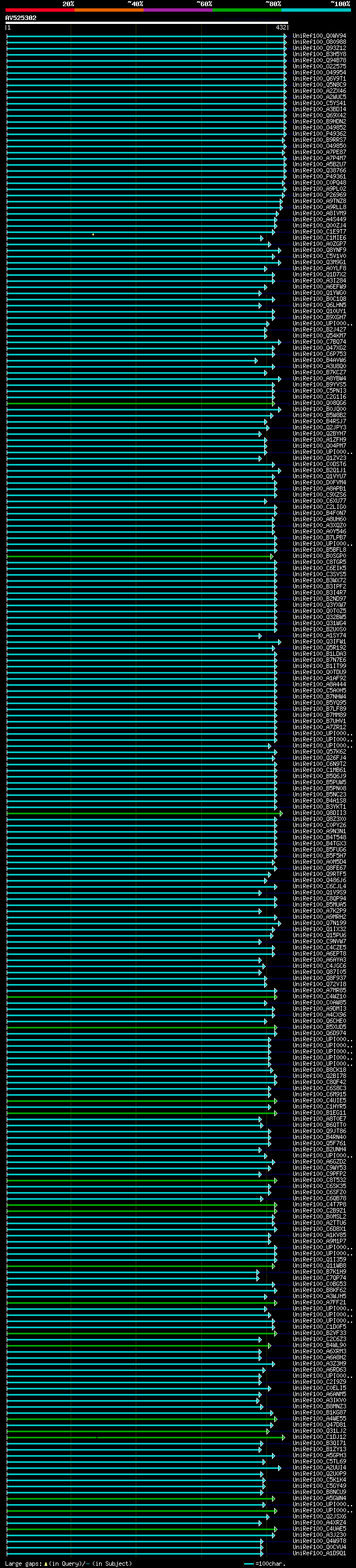356x1568 pixels.
Task: Click the green alignment bar for UniRef100_Q8DII3
Action: 144,813
